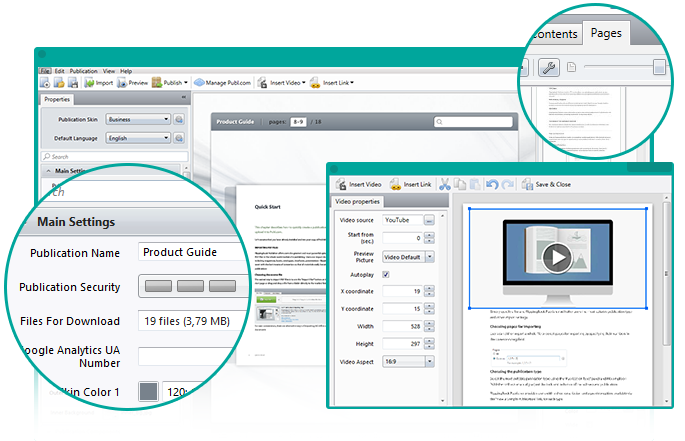The height and width of the screenshot is (441, 685).
Task: Click the new project icon in main toolbar
Action: (x=45, y=82)
